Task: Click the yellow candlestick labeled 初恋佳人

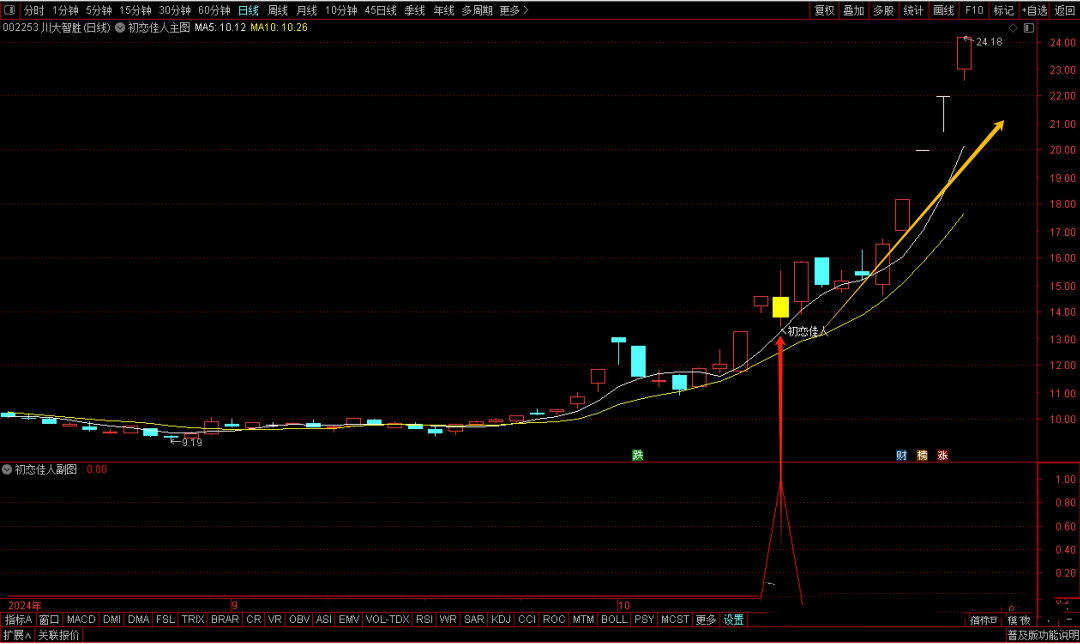Action: coord(780,307)
